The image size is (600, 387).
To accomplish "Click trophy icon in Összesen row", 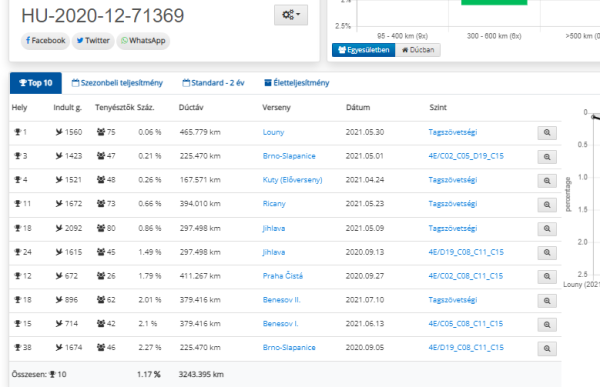I will [52, 374].
